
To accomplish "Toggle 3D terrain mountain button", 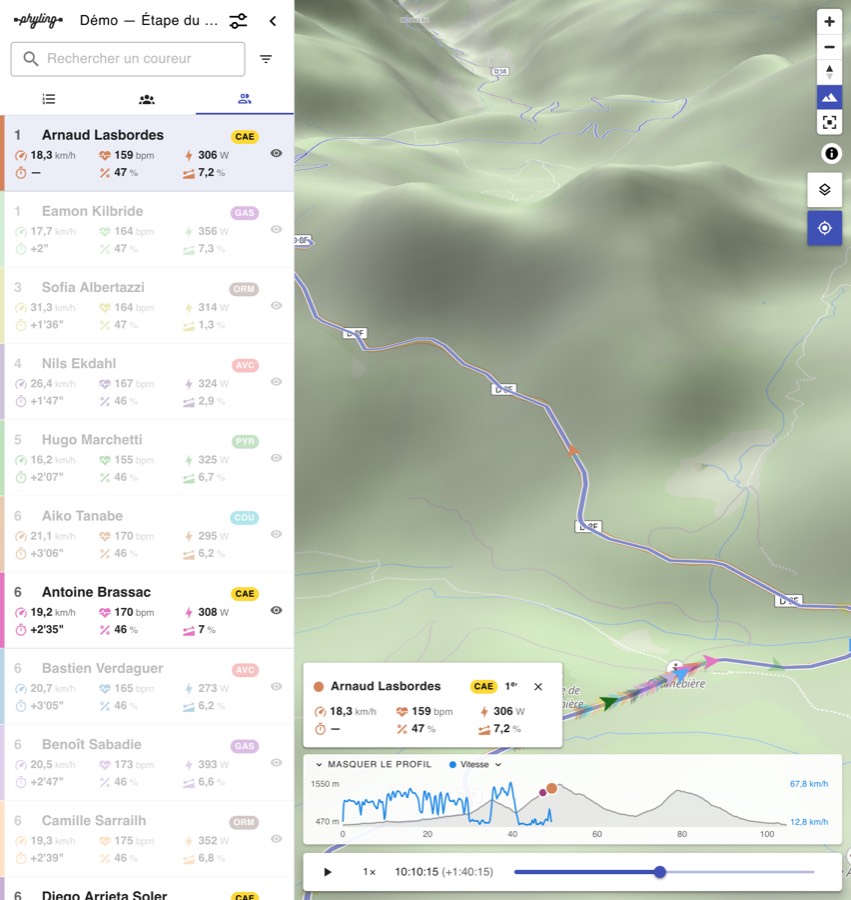I will (829, 97).
